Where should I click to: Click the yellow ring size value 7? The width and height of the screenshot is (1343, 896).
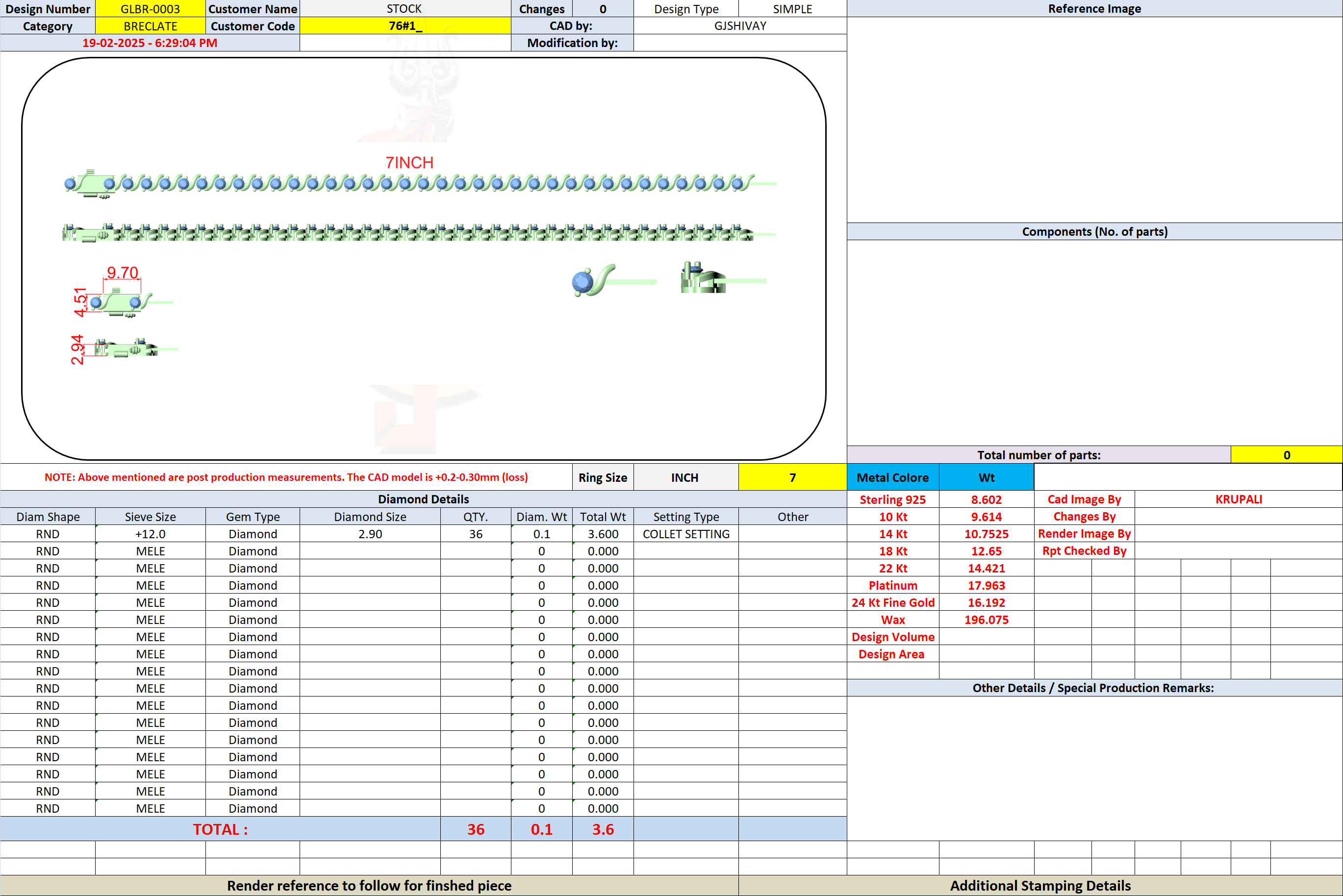coord(793,477)
